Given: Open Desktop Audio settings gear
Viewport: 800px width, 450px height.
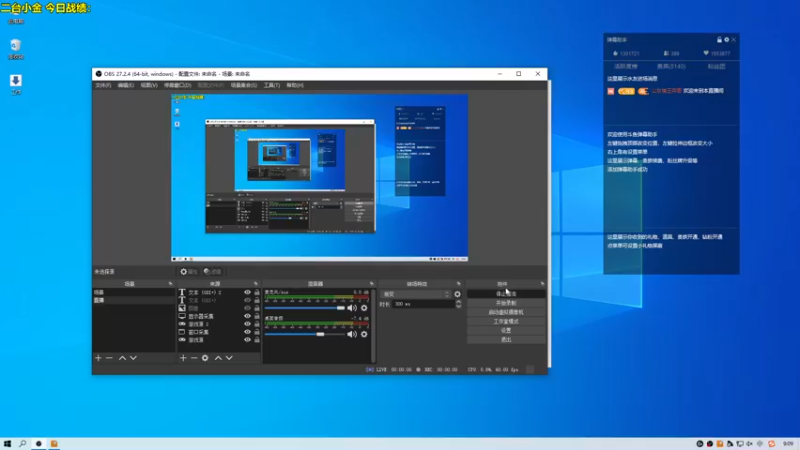Looking at the screenshot, I should (364, 334).
